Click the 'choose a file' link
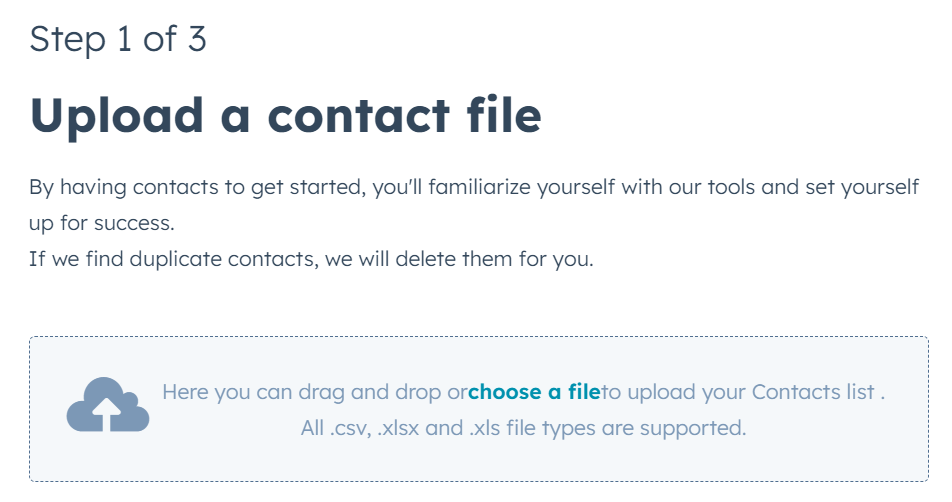The height and width of the screenshot is (502, 952). pos(534,392)
